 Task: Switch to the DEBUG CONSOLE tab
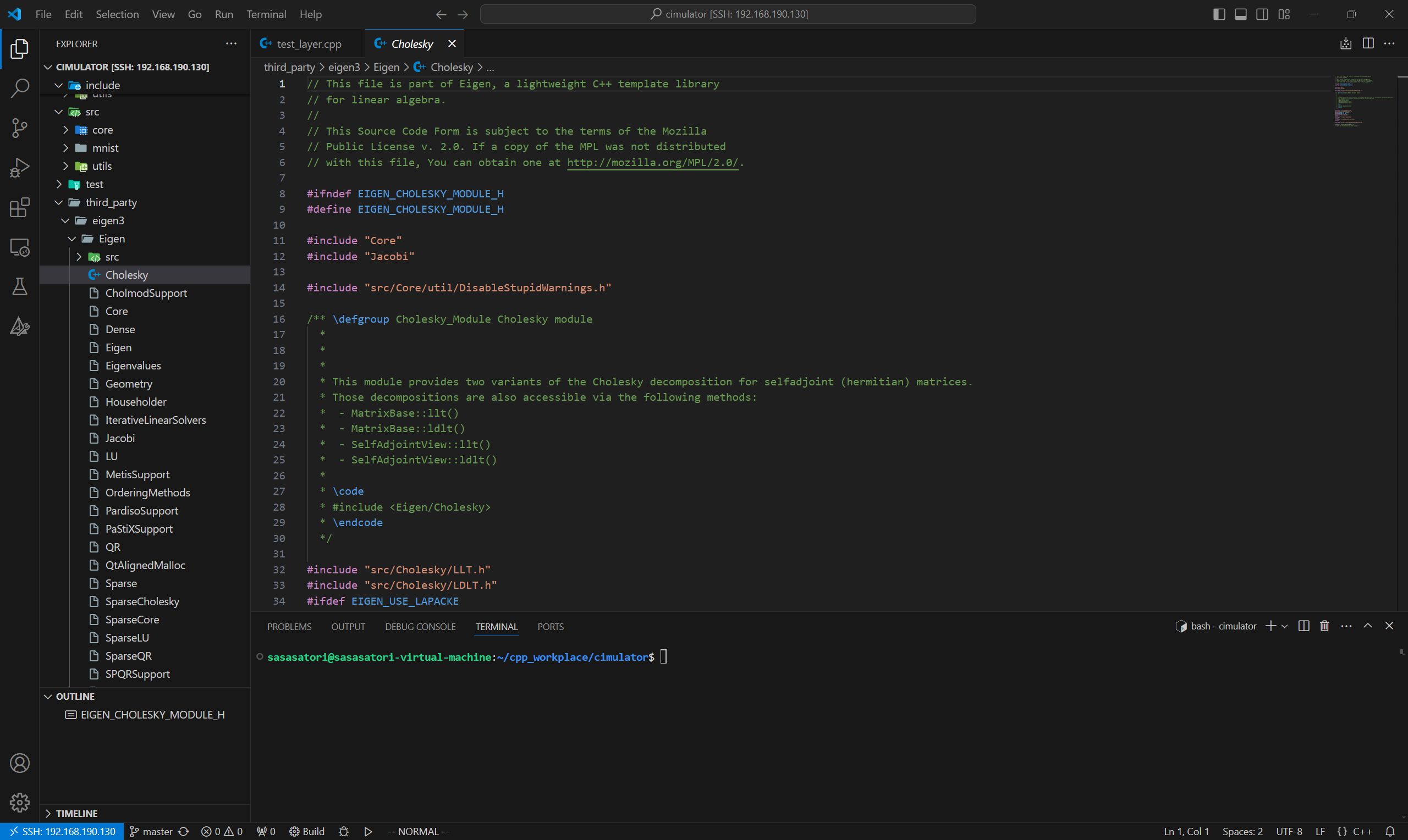pos(420,627)
